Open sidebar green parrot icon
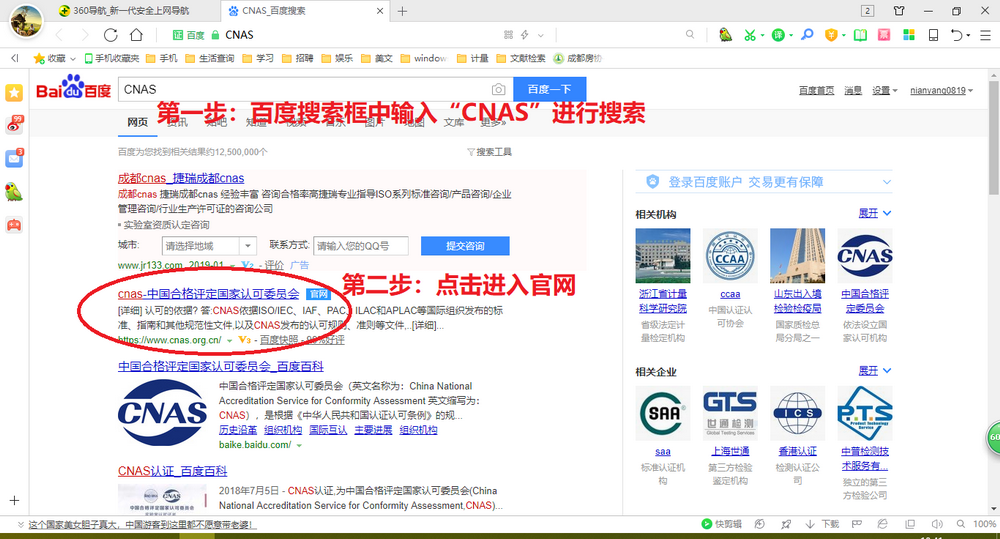 (14, 191)
